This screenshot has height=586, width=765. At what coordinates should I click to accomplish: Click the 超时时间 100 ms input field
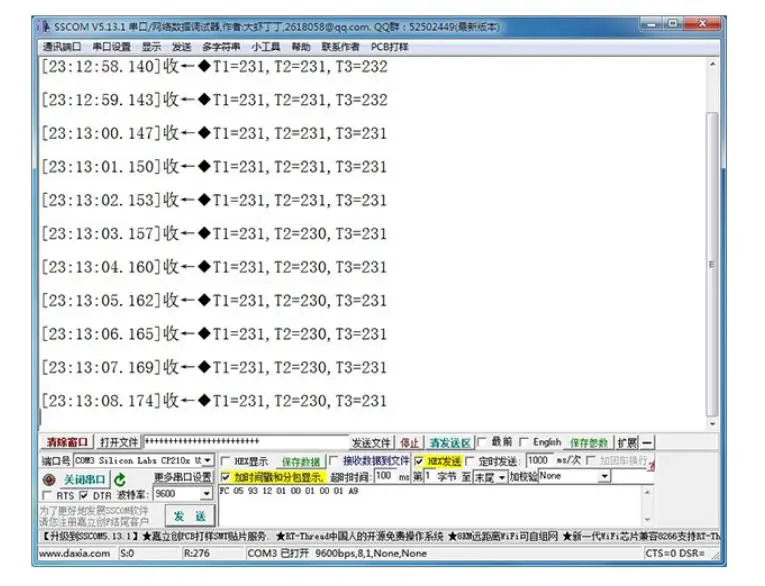pyautogui.click(x=385, y=476)
